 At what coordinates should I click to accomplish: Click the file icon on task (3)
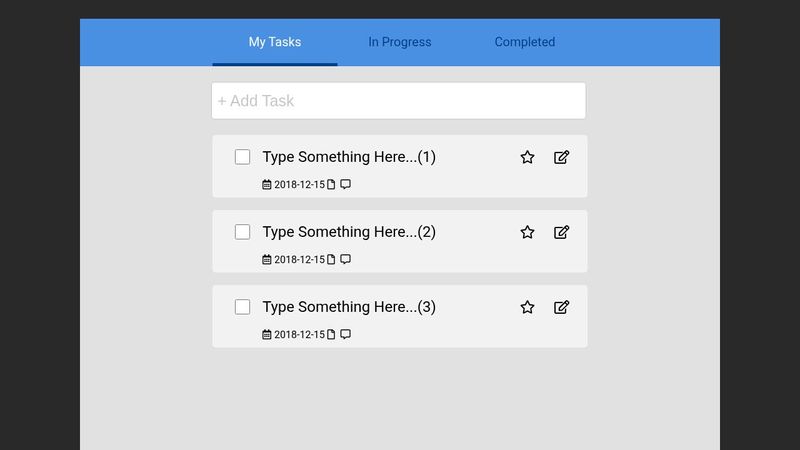coord(332,335)
